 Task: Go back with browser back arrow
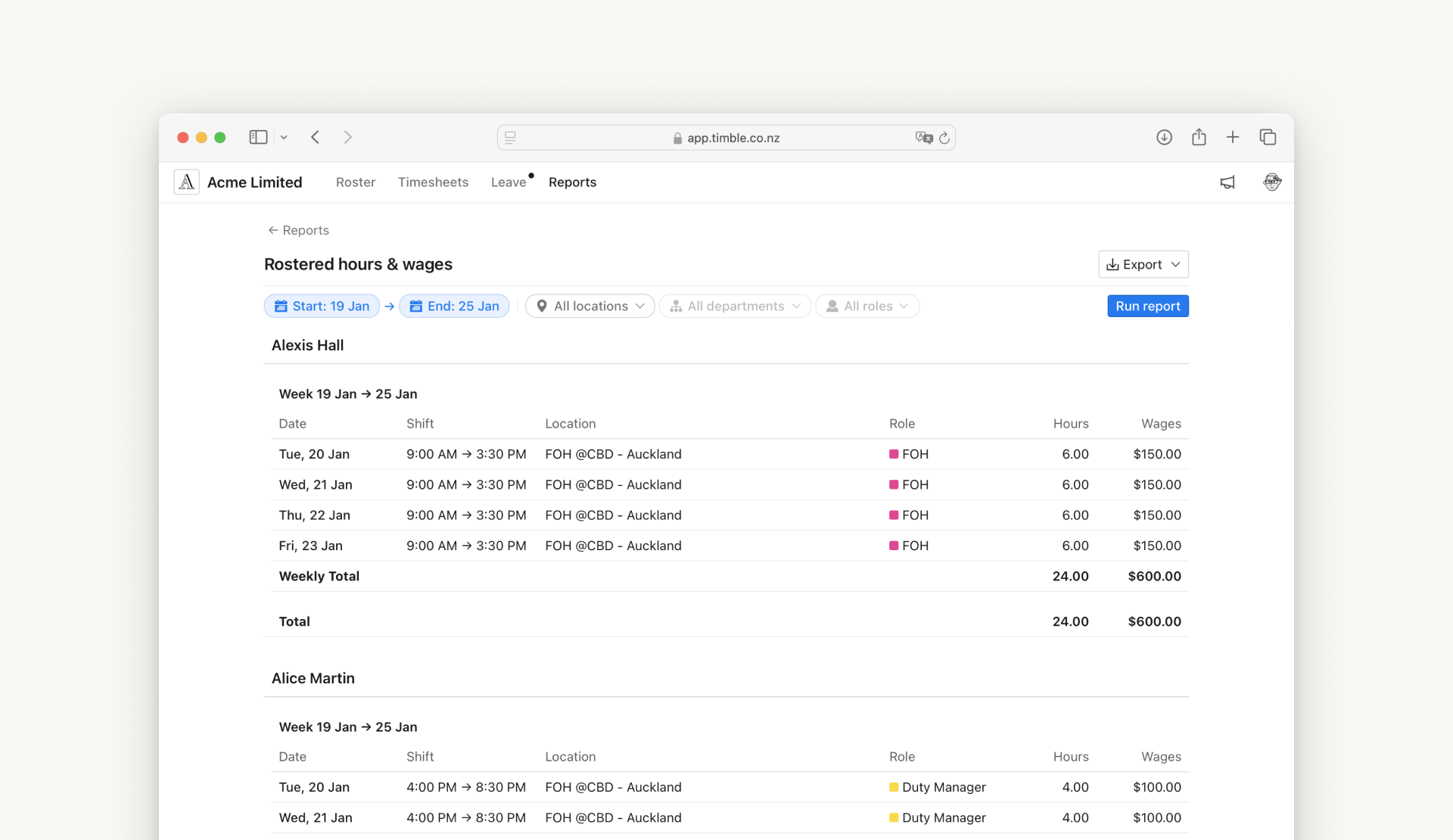pyautogui.click(x=316, y=137)
